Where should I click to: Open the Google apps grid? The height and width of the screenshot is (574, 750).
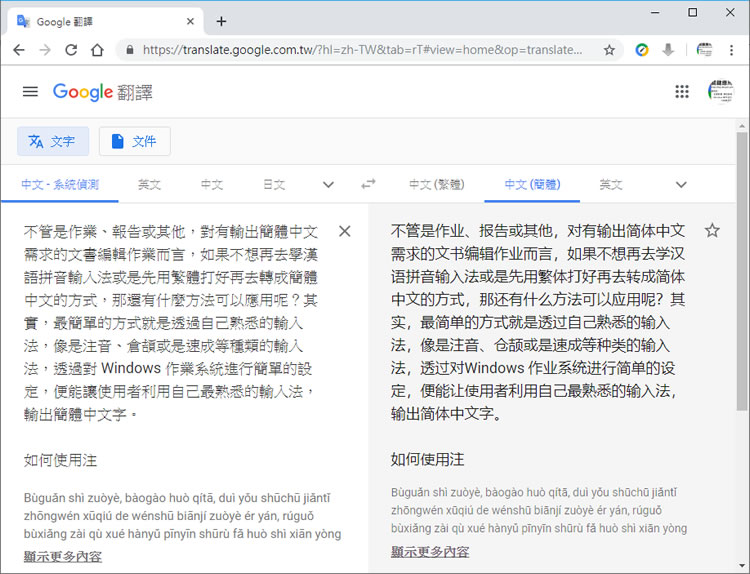pos(682,91)
